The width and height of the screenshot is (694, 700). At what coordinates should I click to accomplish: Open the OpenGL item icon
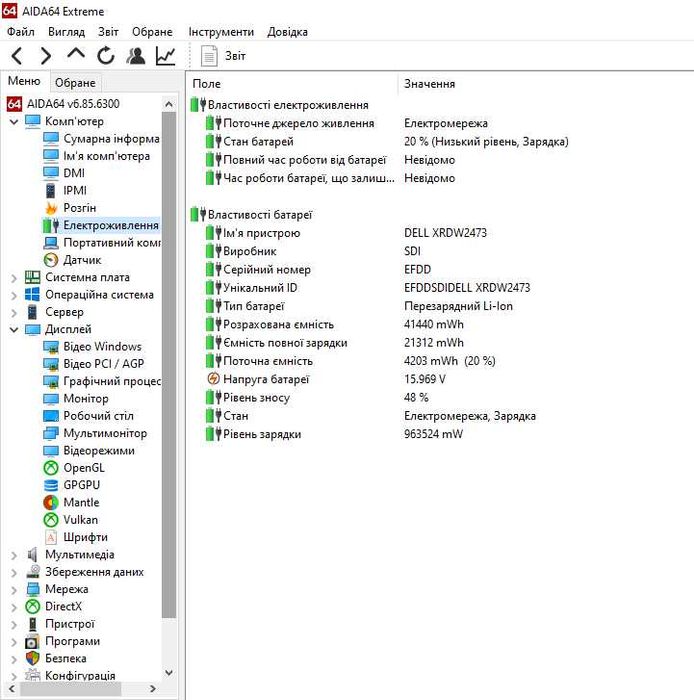point(51,468)
